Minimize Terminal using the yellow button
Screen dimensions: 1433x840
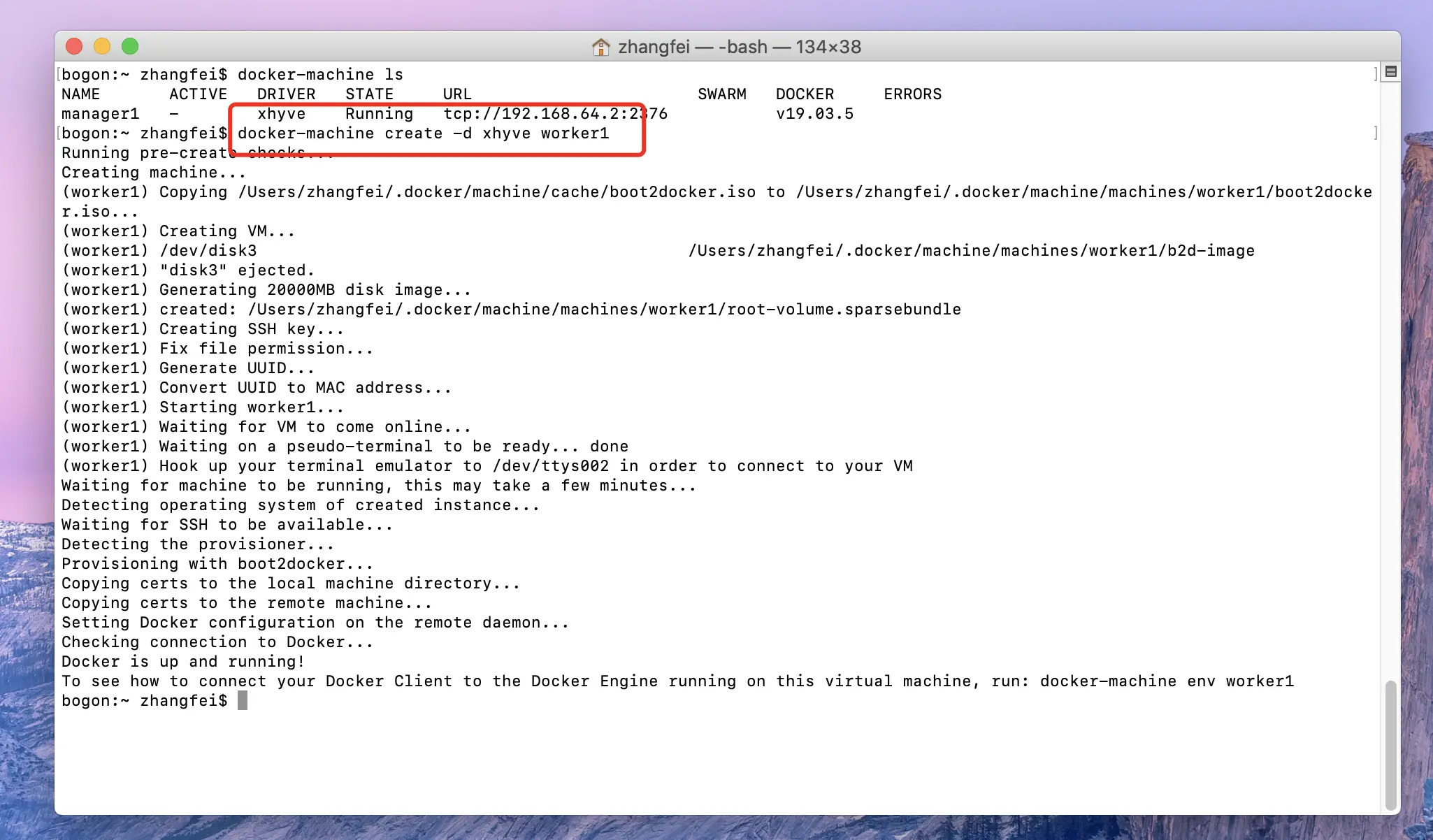102,47
